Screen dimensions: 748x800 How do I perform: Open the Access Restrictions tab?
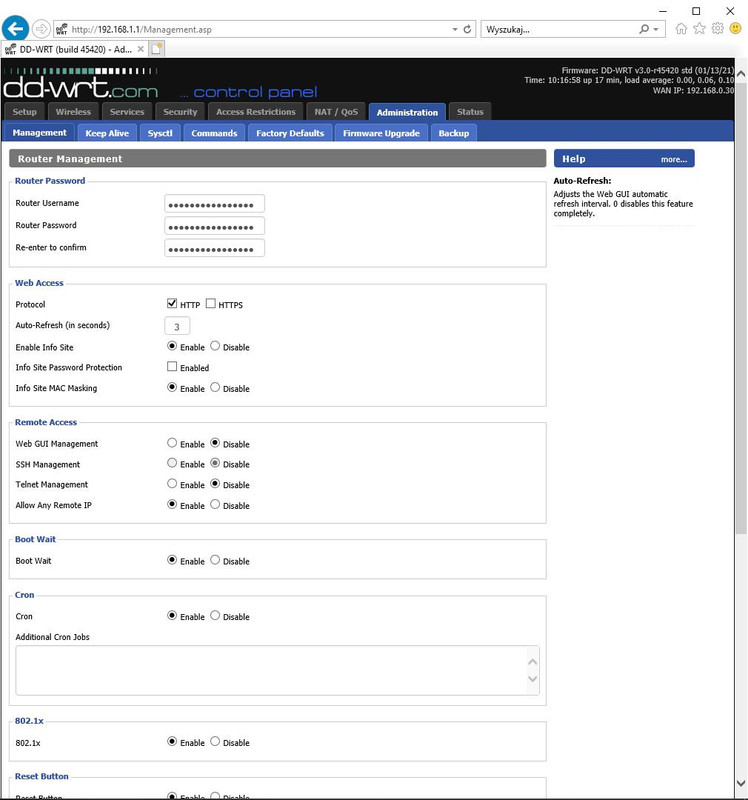click(x=256, y=112)
